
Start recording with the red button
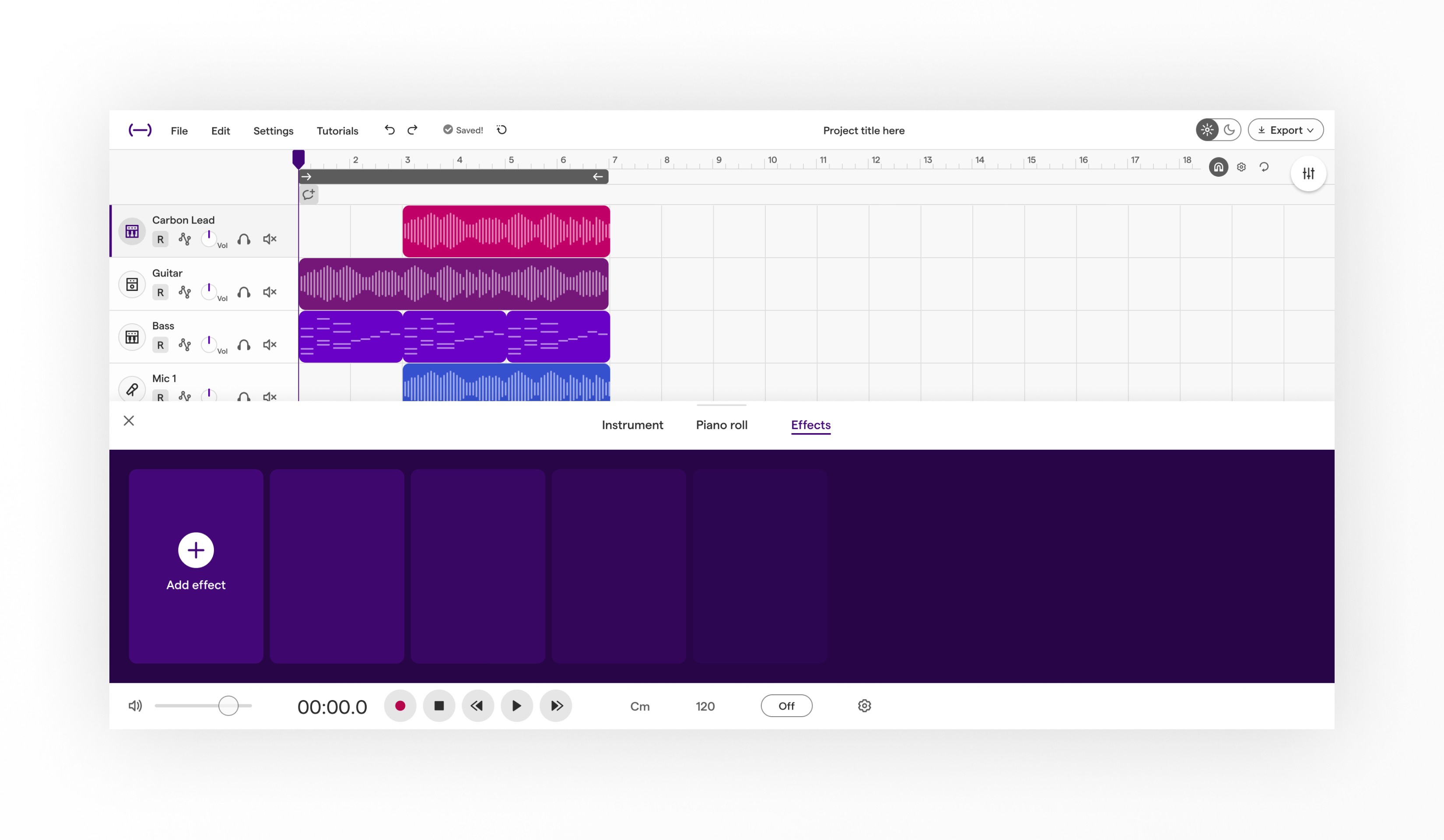pyautogui.click(x=400, y=705)
